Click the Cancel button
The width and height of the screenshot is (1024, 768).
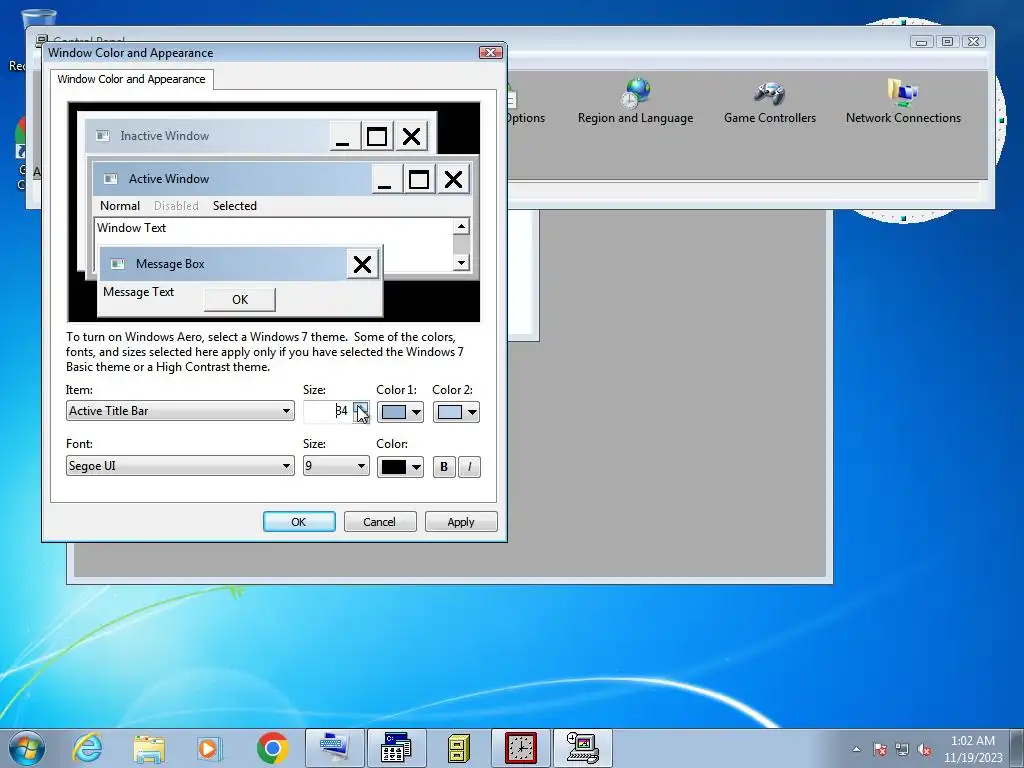pos(379,522)
